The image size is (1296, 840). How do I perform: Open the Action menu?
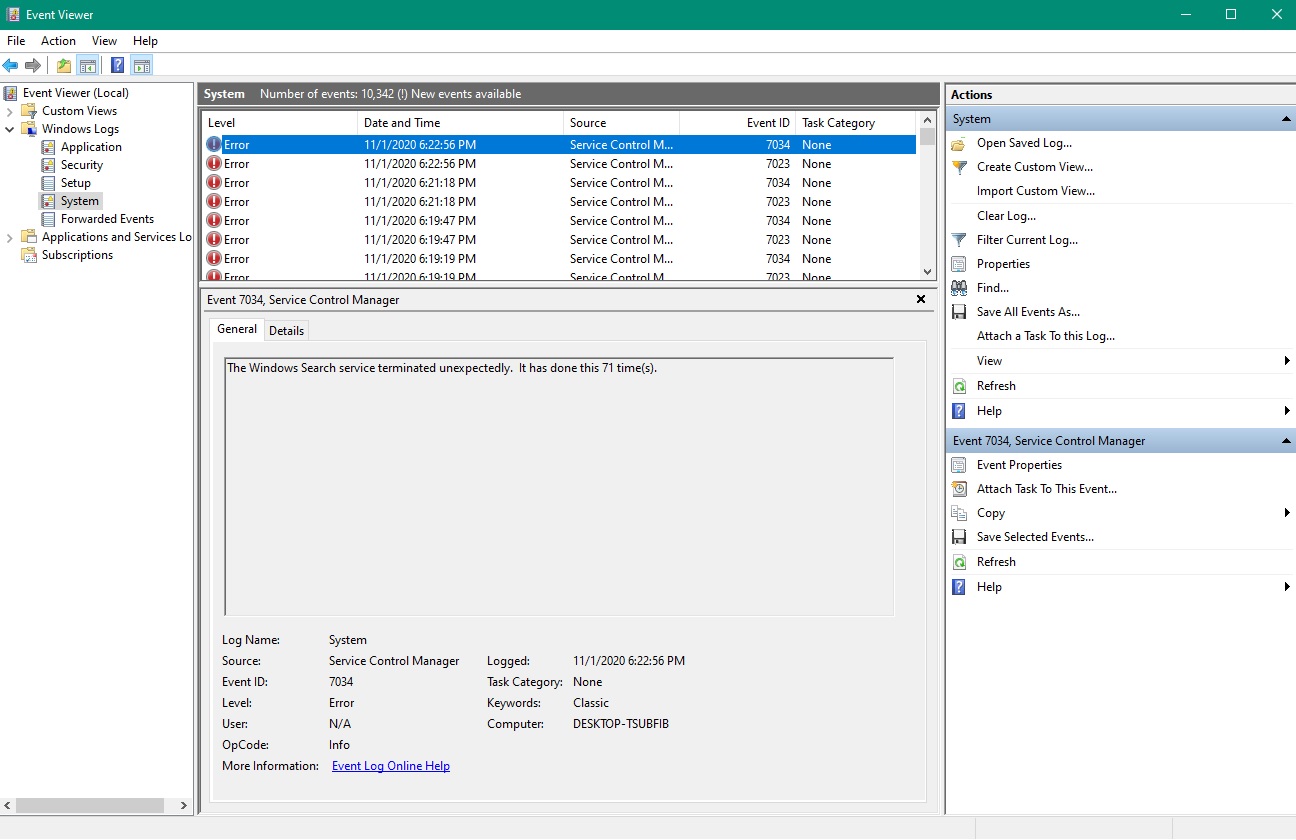[58, 41]
